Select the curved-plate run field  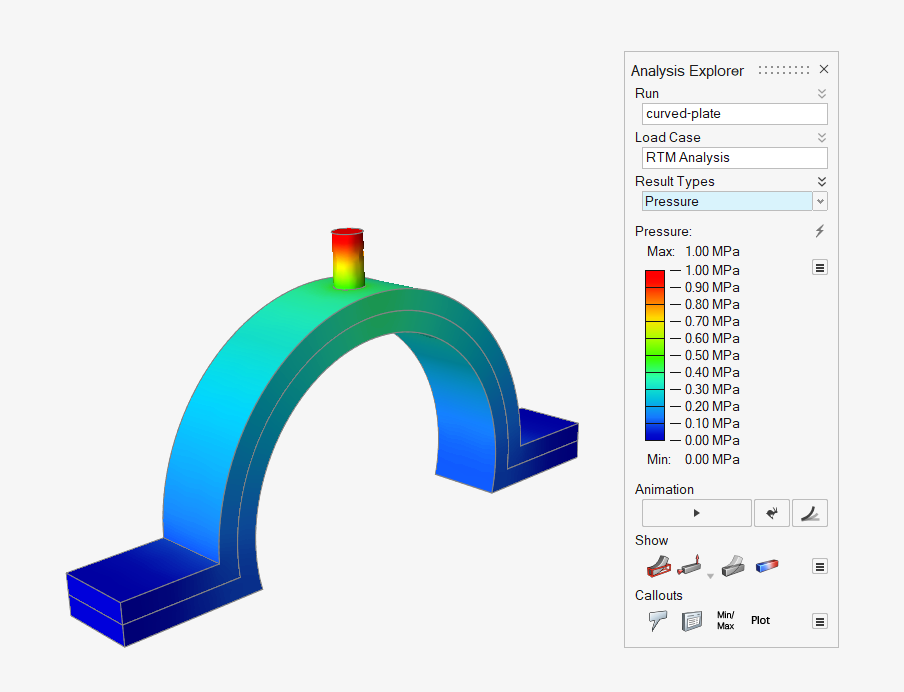coord(734,114)
